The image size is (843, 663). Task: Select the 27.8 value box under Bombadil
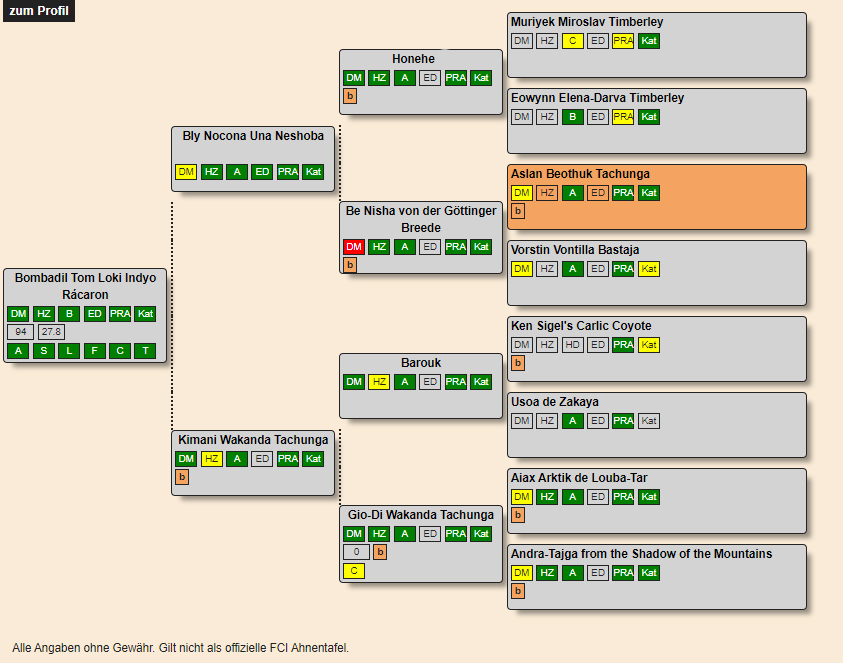51,332
